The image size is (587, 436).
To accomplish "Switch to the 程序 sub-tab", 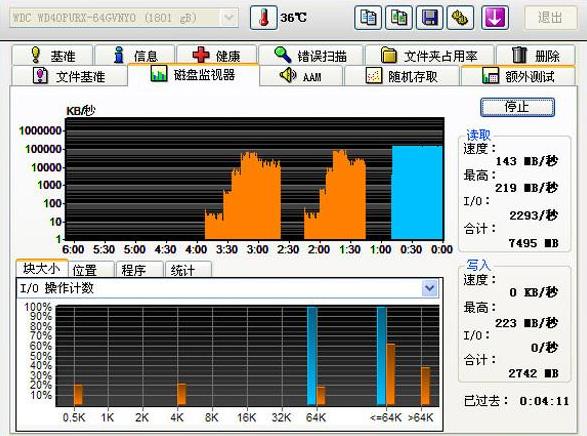I will [x=140, y=269].
